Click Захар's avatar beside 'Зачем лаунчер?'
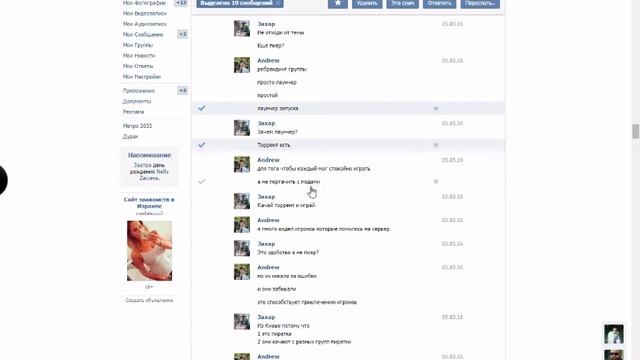Viewport: 640px width, 360px height. coord(242,128)
